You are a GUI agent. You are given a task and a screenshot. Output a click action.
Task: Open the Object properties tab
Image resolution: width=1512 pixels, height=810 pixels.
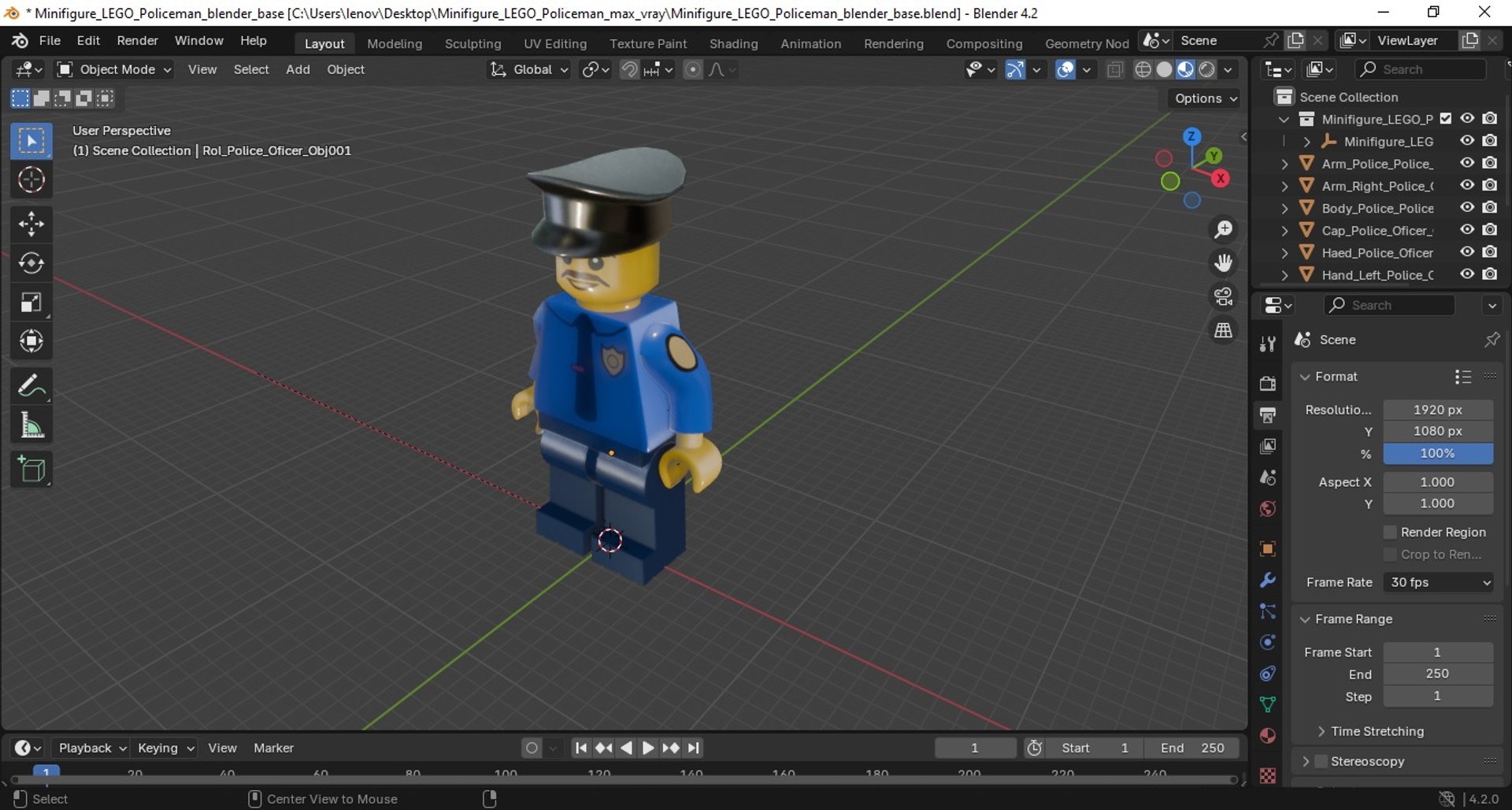1268,548
